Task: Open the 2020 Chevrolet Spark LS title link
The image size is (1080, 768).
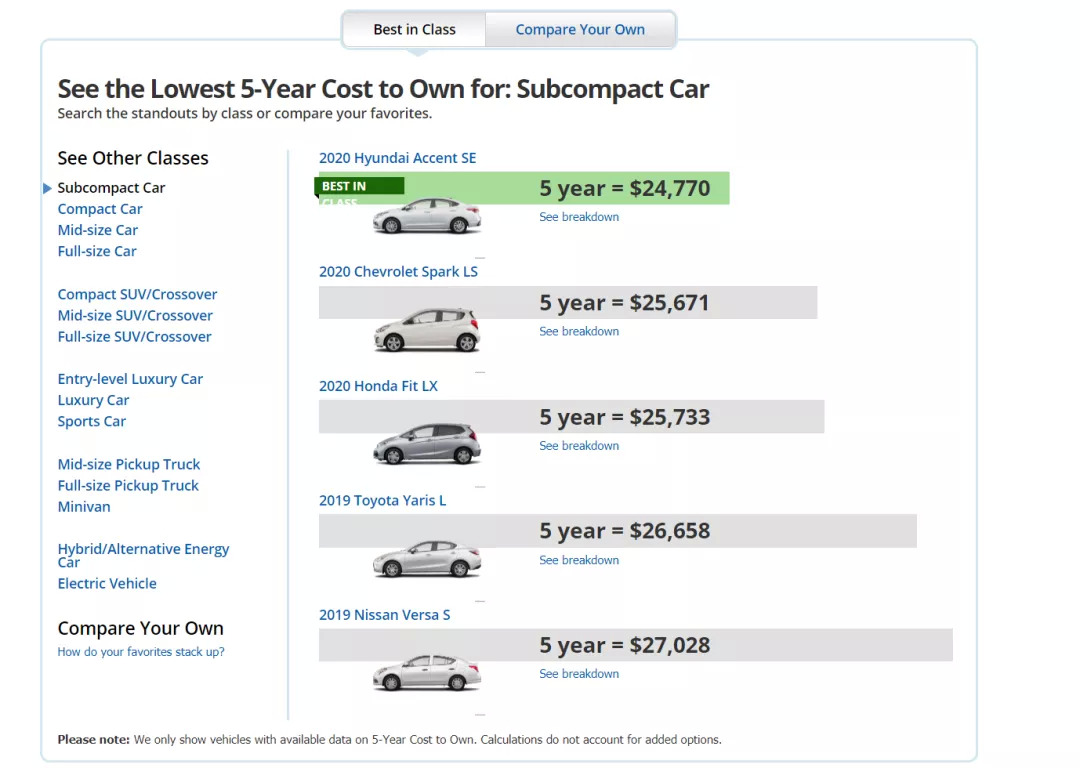Action: pos(398,272)
